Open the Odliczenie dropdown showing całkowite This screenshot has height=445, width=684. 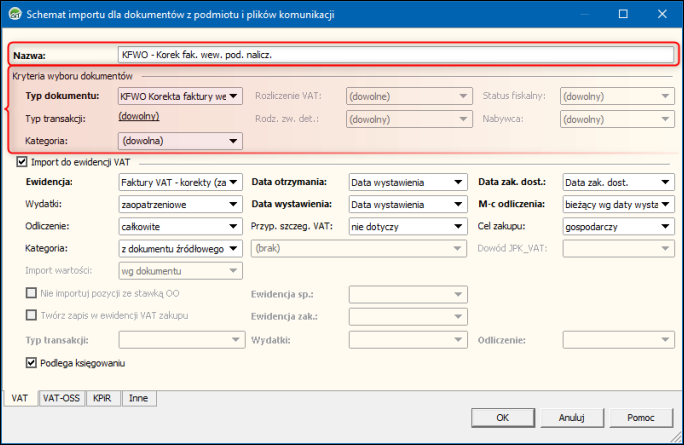click(180, 226)
